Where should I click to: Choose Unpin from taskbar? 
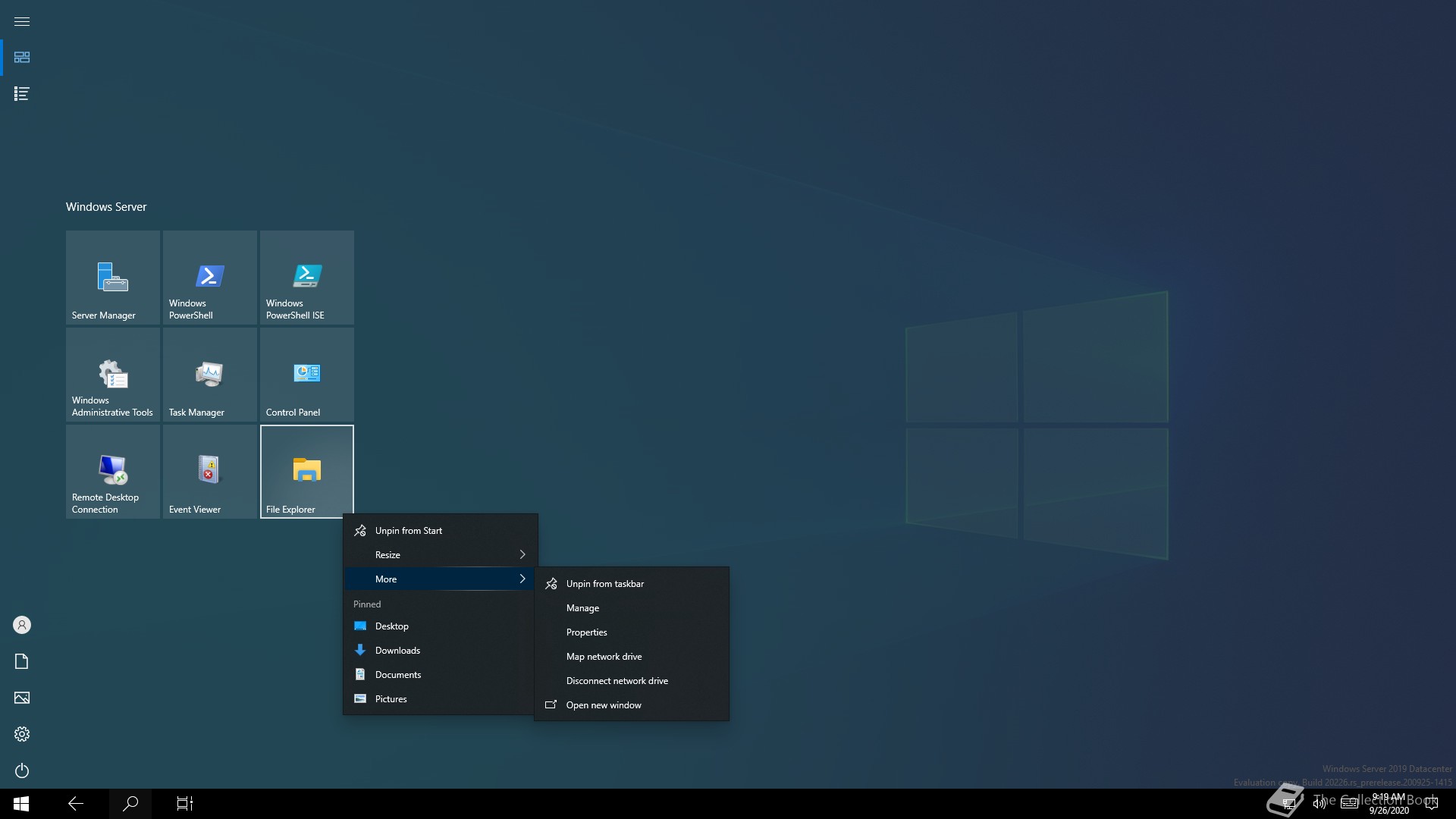(x=604, y=584)
